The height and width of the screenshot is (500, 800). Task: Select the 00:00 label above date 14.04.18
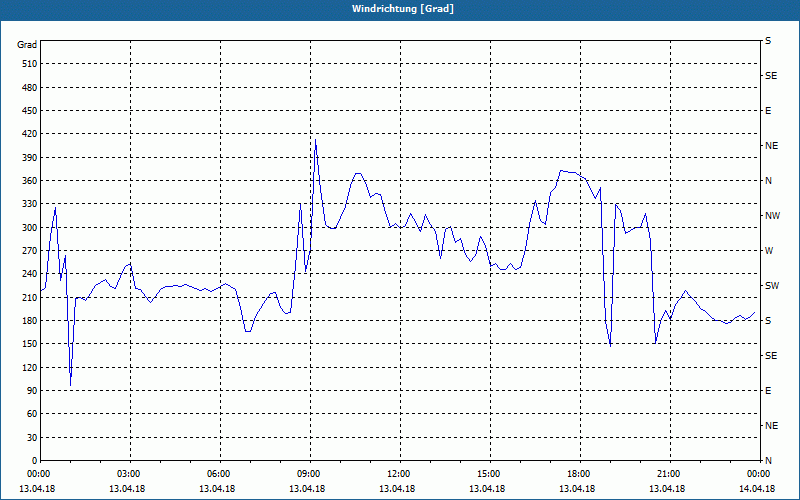pos(759,473)
